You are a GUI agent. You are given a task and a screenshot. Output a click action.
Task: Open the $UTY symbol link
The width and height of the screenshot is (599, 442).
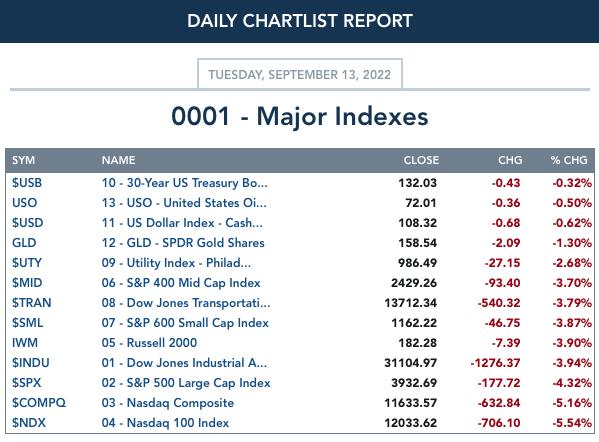point(27,263)
